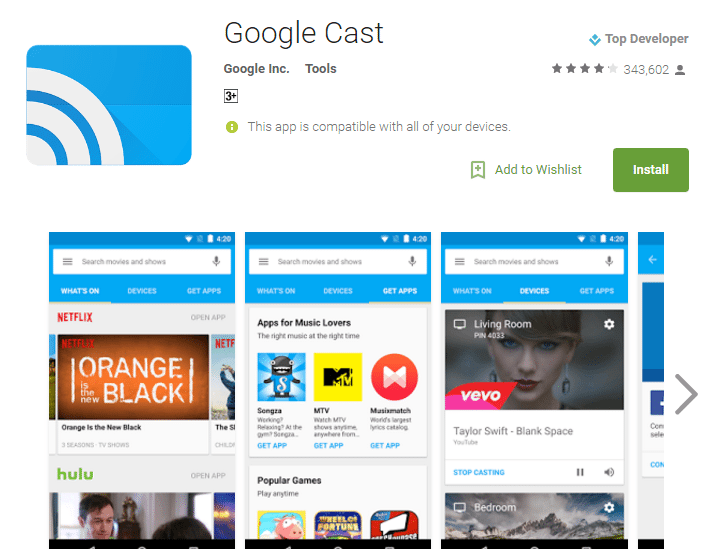Screen dimensions: 705x557
Task: Click the Top Developer badge icon
Action: pyautogui.click(x=594, y=40)
